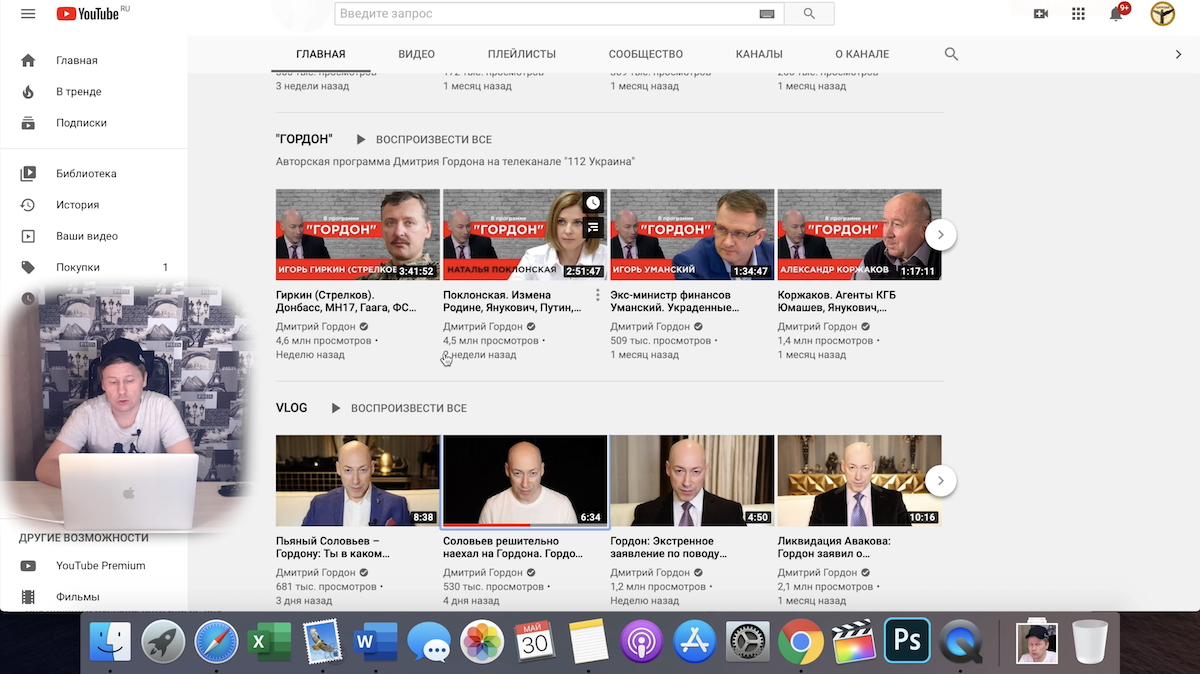Screen dimensions: 1200x674
Task: Open Notes from the Dock
Action: [588, 641]
